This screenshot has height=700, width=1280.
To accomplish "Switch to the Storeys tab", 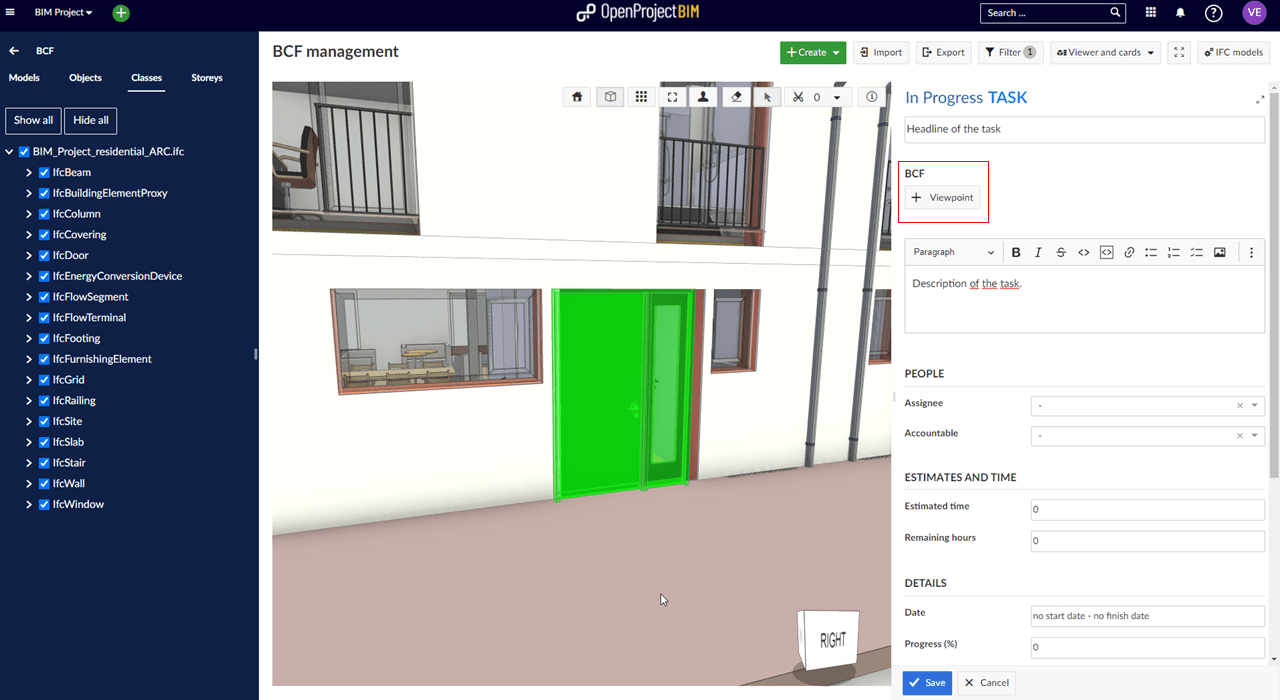I will (207, 78).
